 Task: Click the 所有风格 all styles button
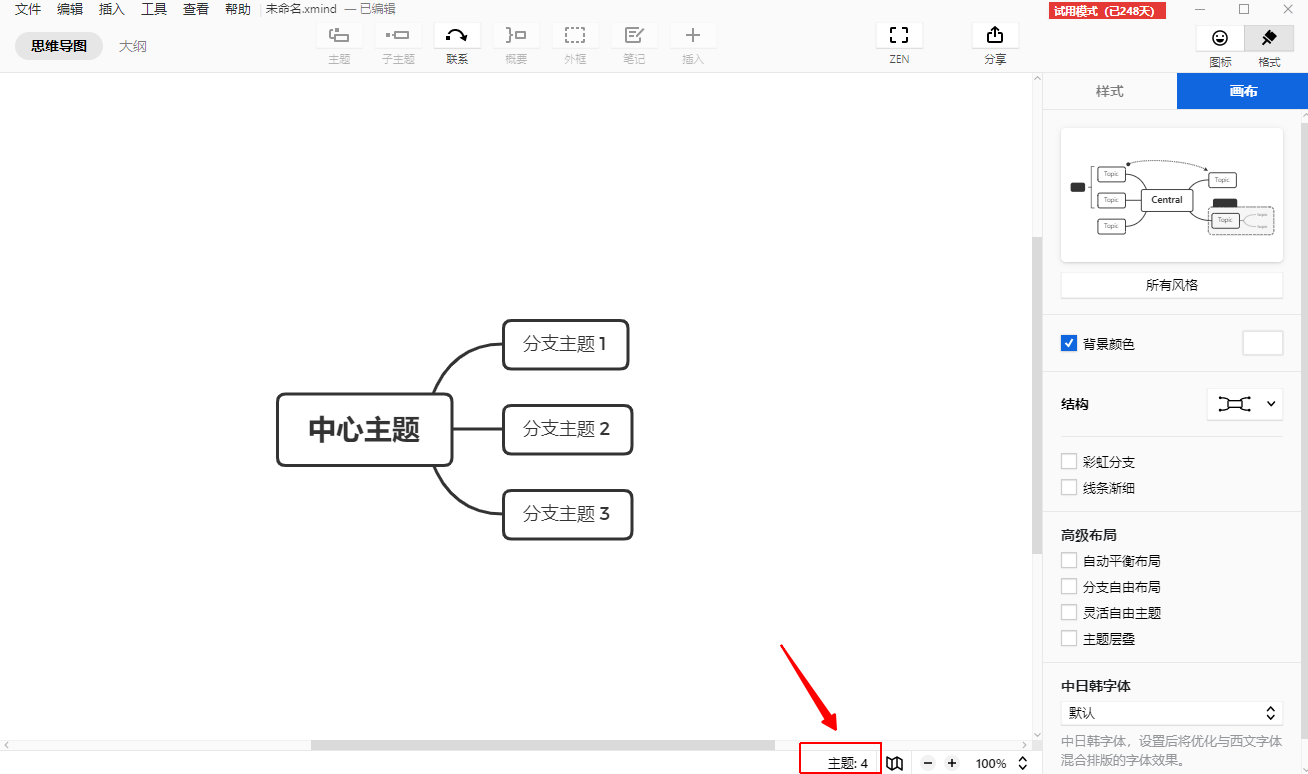pyautogui.click(x=1171, y=285)
